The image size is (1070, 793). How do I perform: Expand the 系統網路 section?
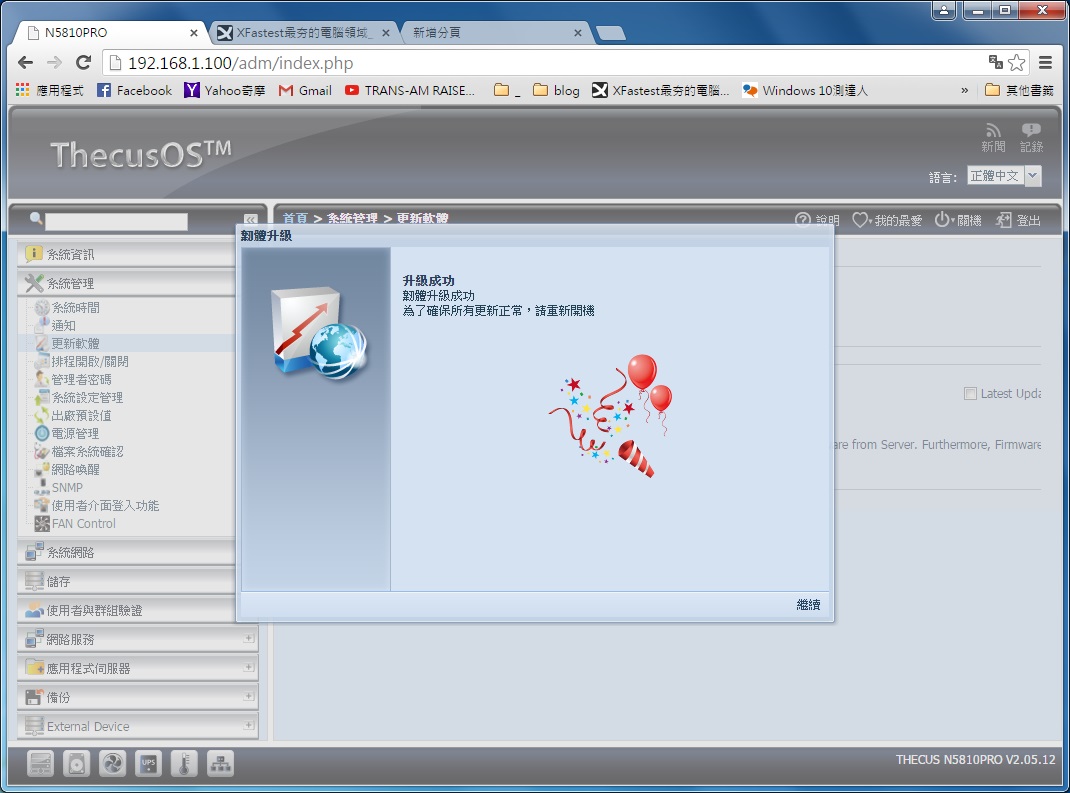pyautogui.click(x=126, y=553)
